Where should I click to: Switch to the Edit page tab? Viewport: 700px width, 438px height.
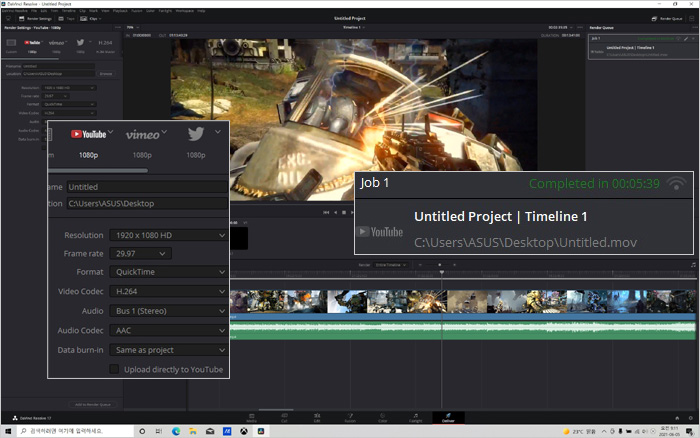317,418
